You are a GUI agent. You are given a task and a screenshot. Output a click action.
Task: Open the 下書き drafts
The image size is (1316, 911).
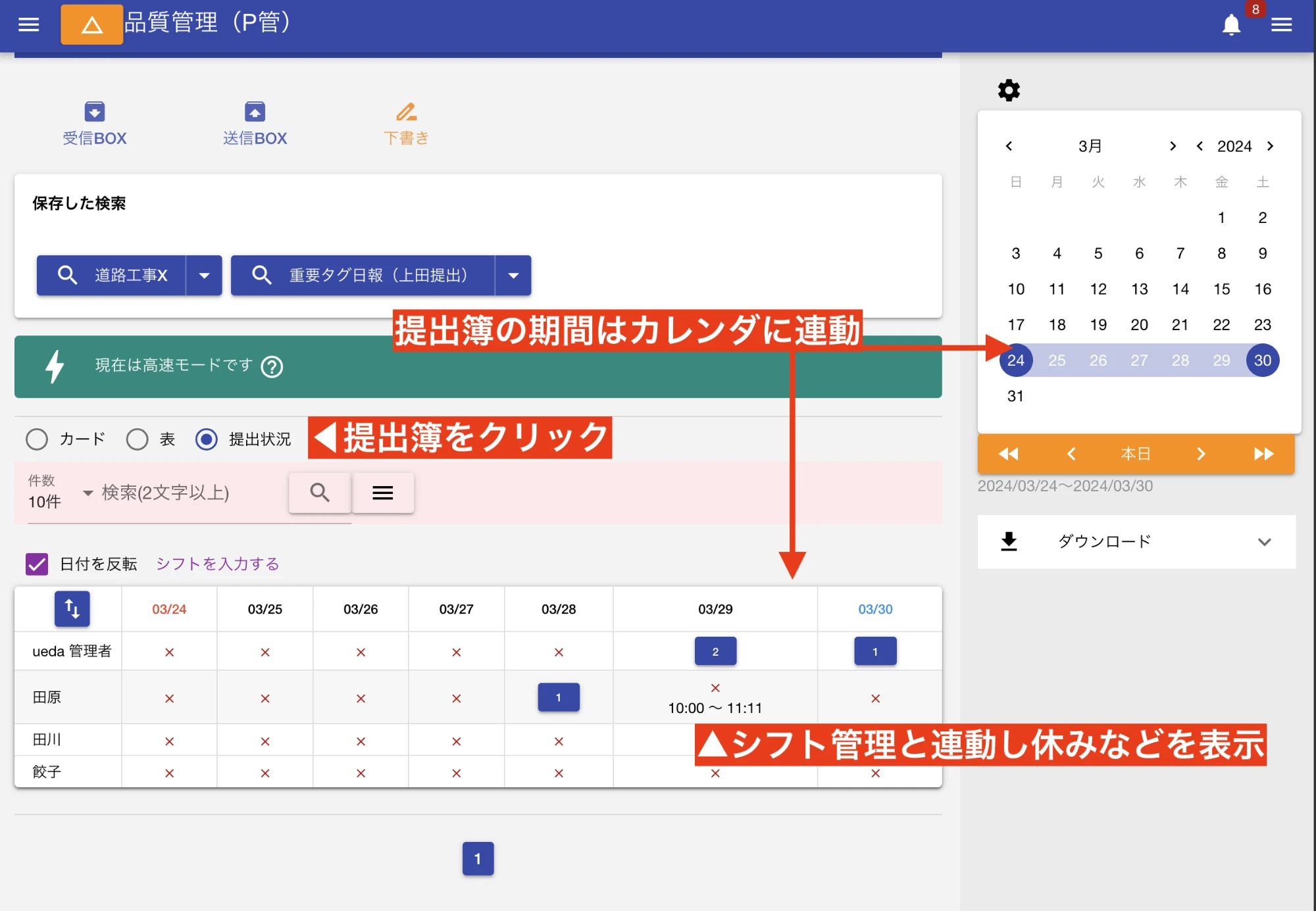click(x=406, y=122)
